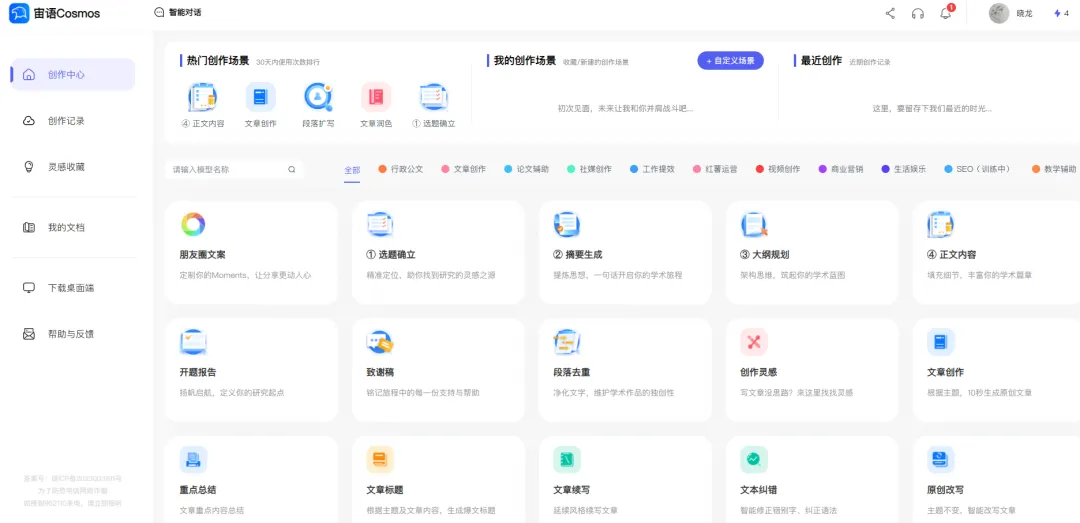Screen dimensions: 1080x523
Task: Open the 重点总结 card icon
Action: 193,460
